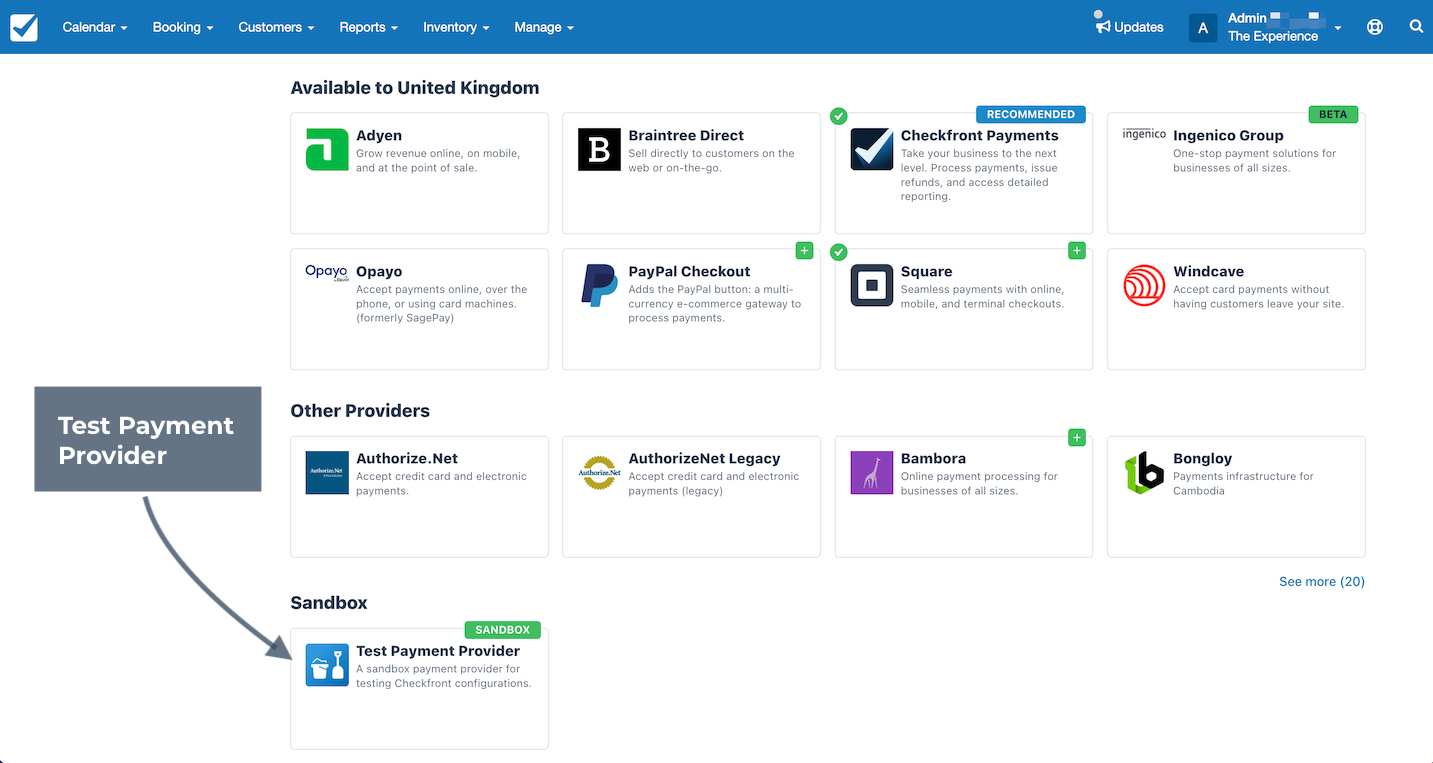Screen dimensions: 1433x763
Task: Click the 'Sandbox' section heading
Action: (x=329, y=603)
